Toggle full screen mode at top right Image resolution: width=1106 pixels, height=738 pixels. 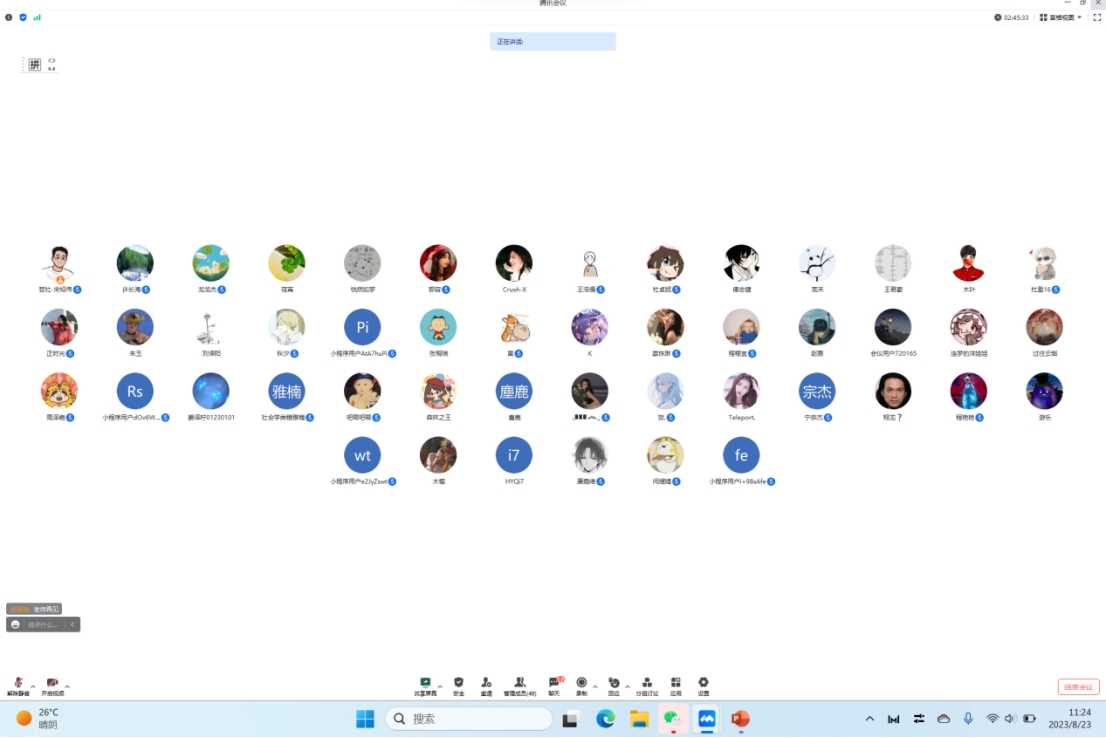pos(1097,17)
